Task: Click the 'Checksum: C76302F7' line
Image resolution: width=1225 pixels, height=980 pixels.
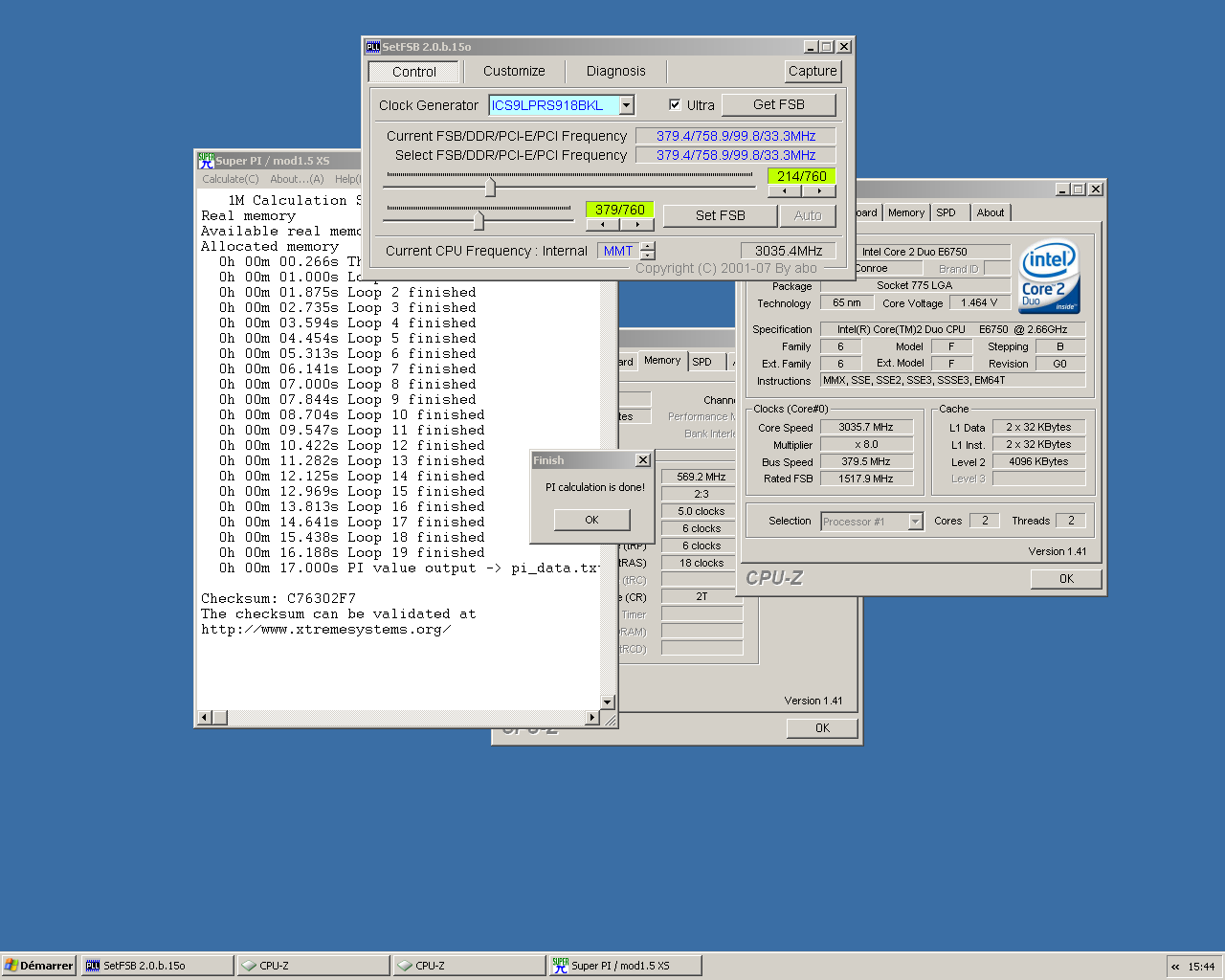Action: [278, 599]
